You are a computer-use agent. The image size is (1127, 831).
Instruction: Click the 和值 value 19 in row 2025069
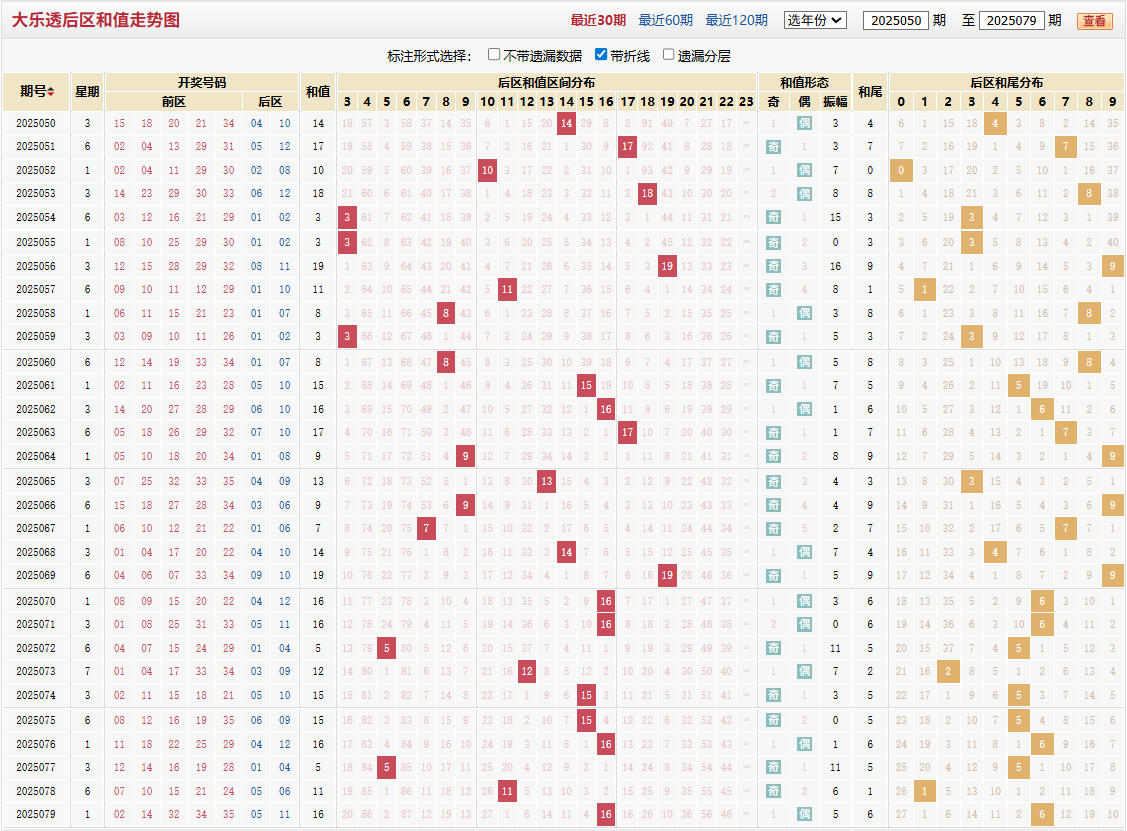click(318, 575)
